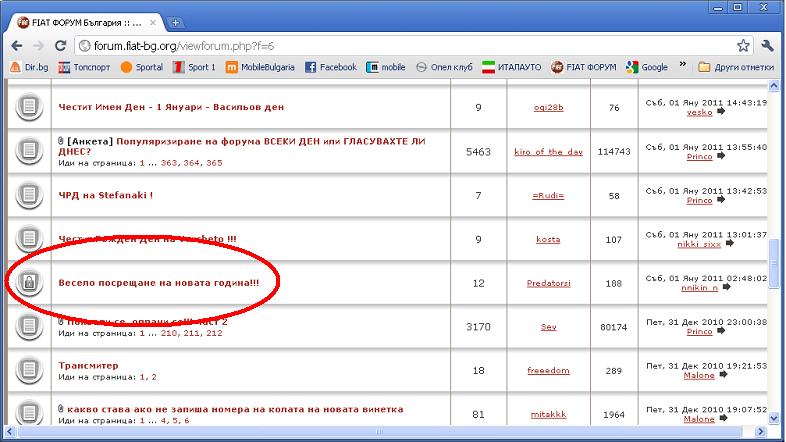Open the Други отметки bookmarks folder
The image size is (786, 442).
(735, 67)
